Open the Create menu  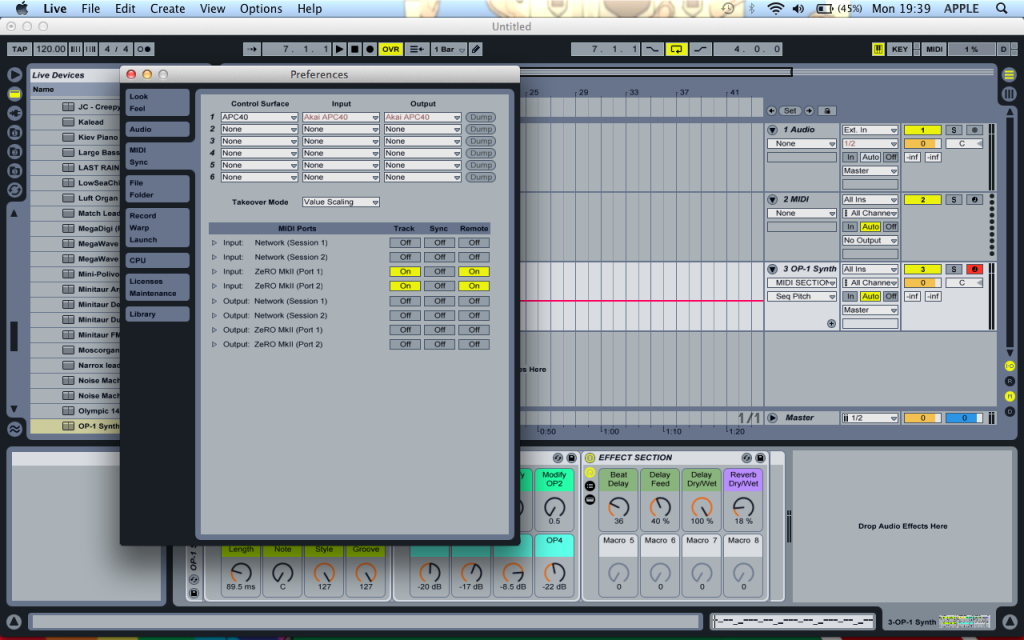click(x=167, y=8)
